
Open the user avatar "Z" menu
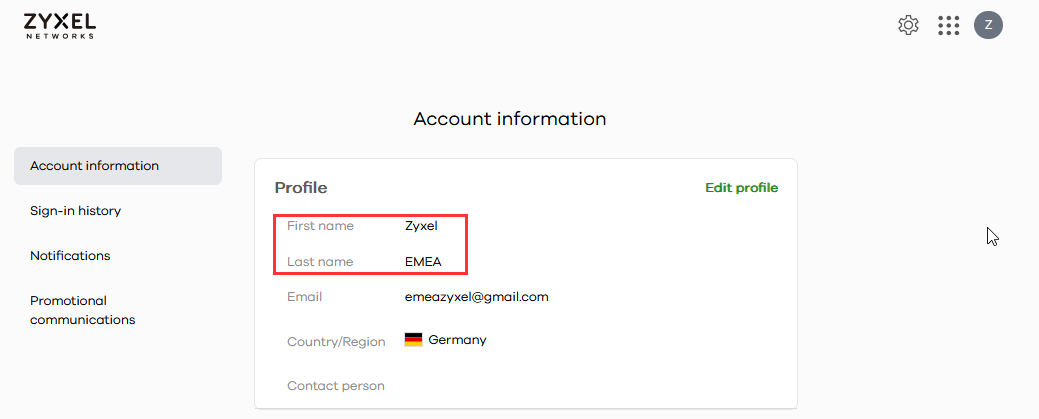tap(988, 26)
